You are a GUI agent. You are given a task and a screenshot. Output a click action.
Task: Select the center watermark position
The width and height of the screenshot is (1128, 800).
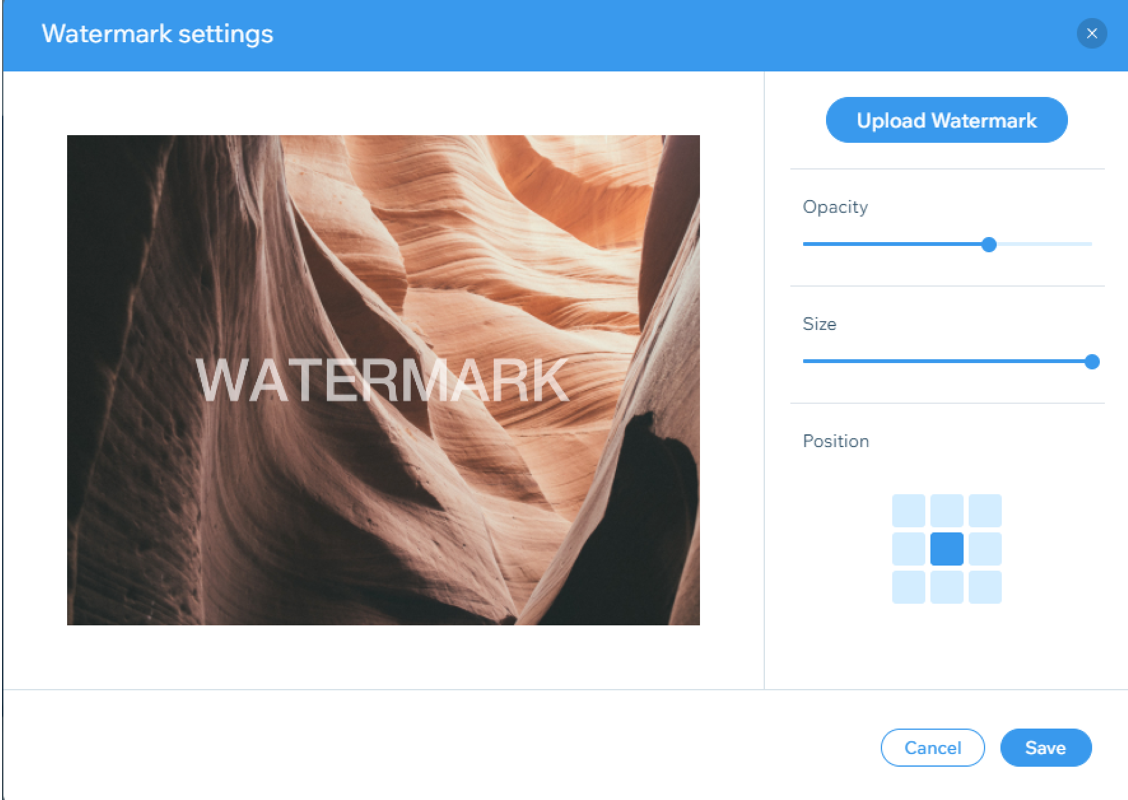point(947,549)
